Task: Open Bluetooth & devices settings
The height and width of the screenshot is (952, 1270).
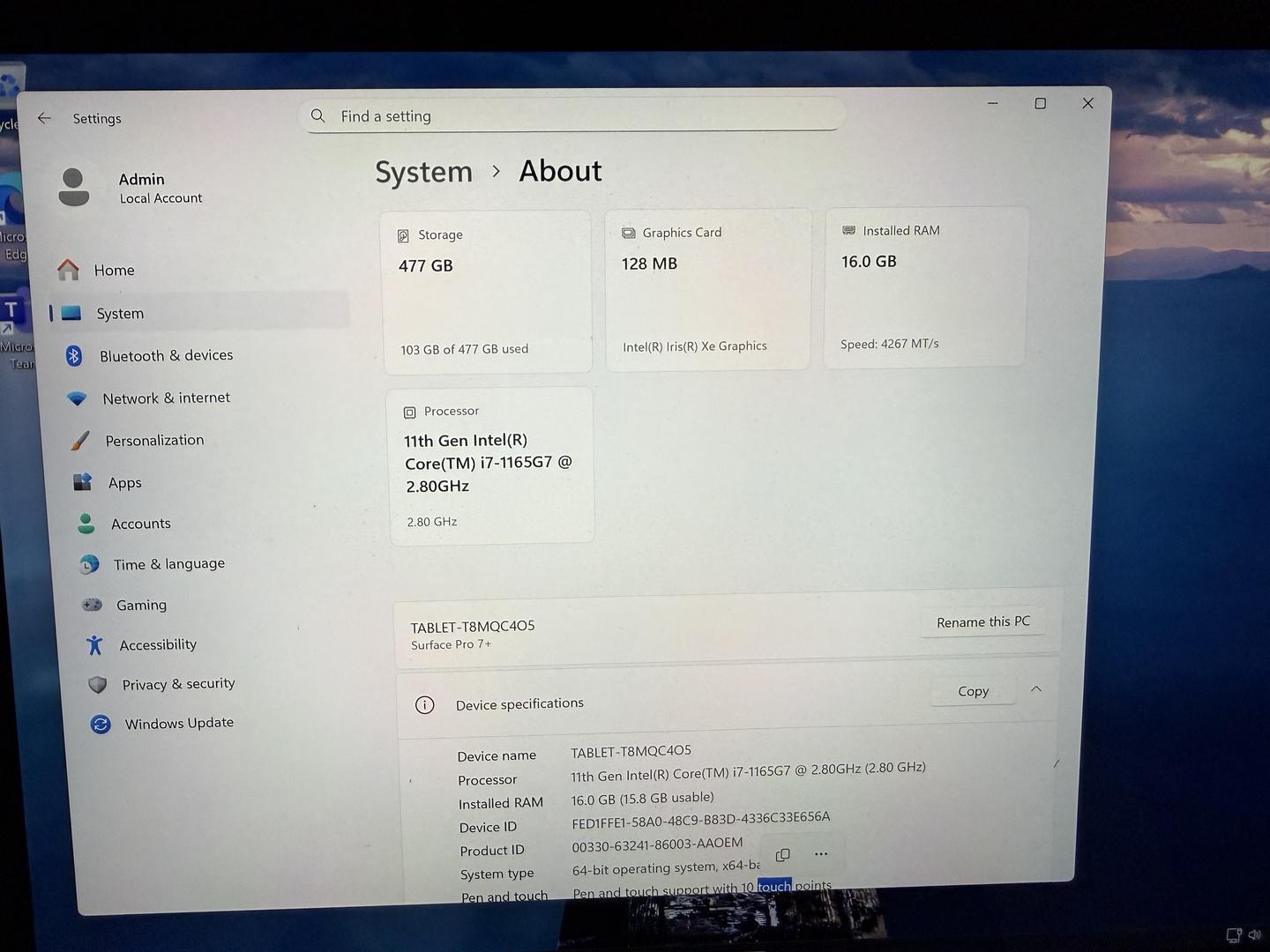Action: tap(166, 355)
